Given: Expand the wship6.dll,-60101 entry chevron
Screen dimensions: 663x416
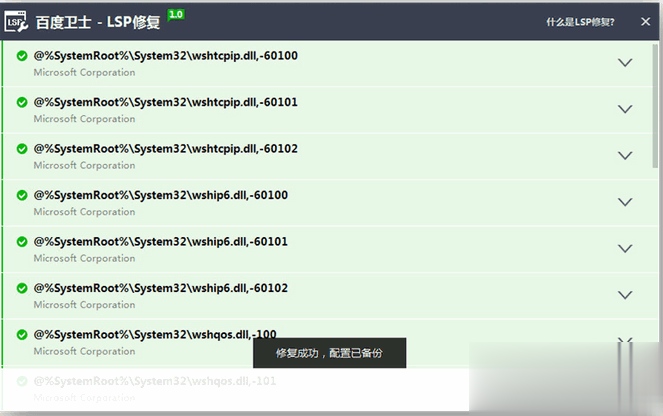Looking at the screenshot, I should [x=625, y=249].
